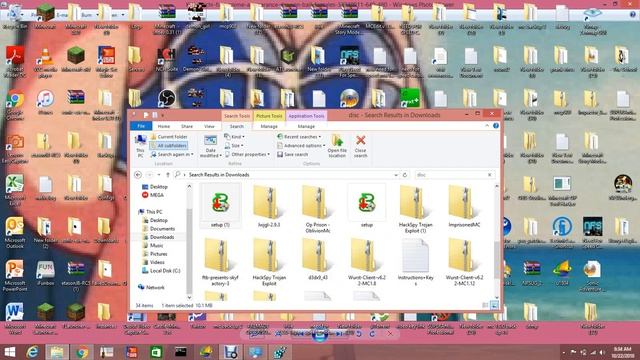Refresh the search results

tap(405, 175)
